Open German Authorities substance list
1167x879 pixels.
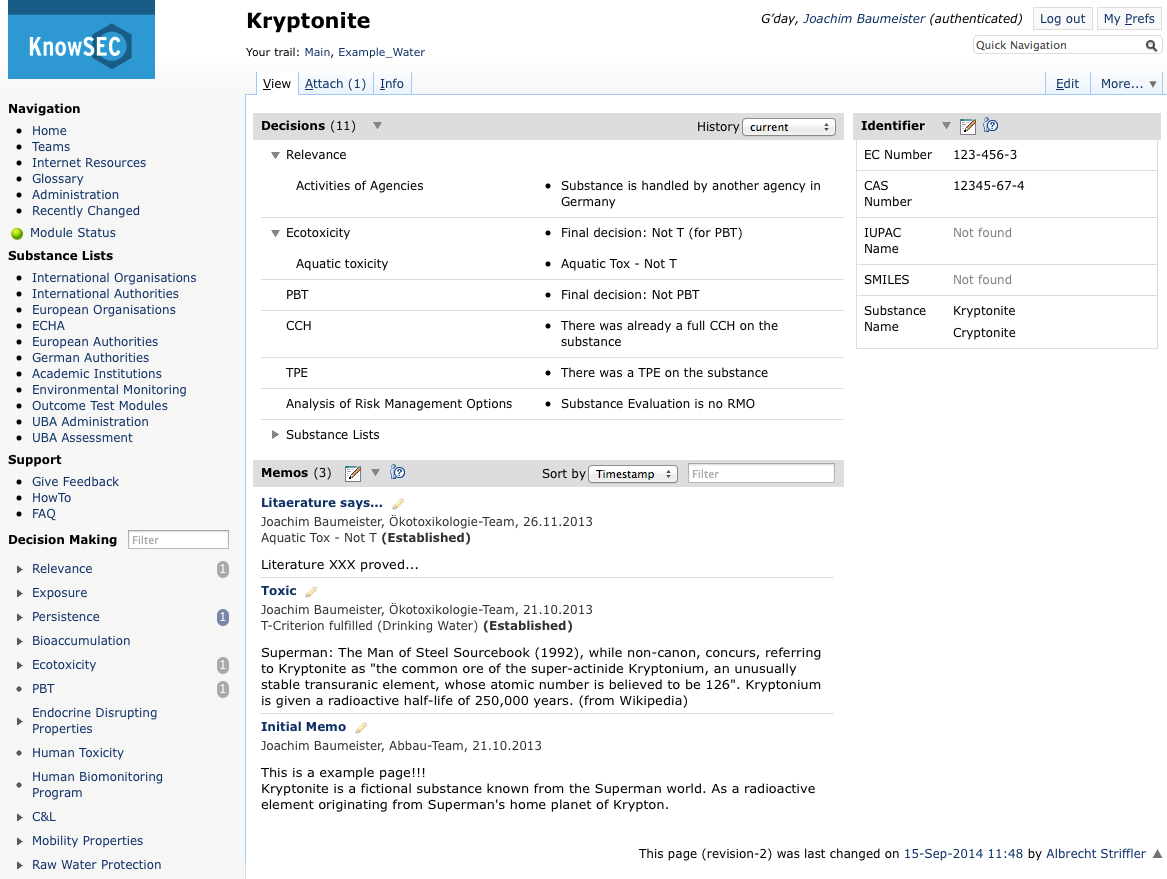click(x=90, y=357)
